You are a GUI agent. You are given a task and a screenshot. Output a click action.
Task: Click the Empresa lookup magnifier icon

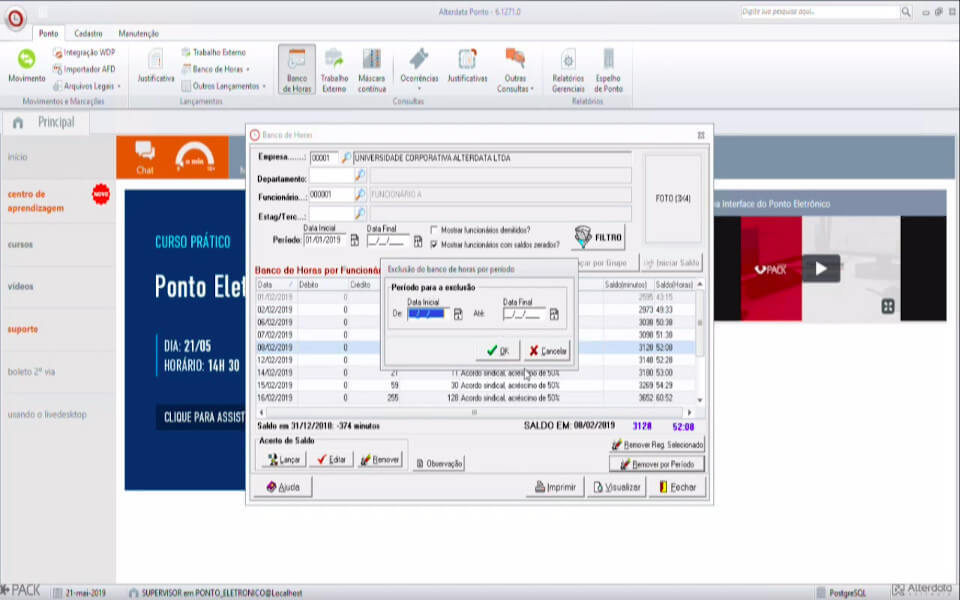pyautogui.click(x=346, y=158)
